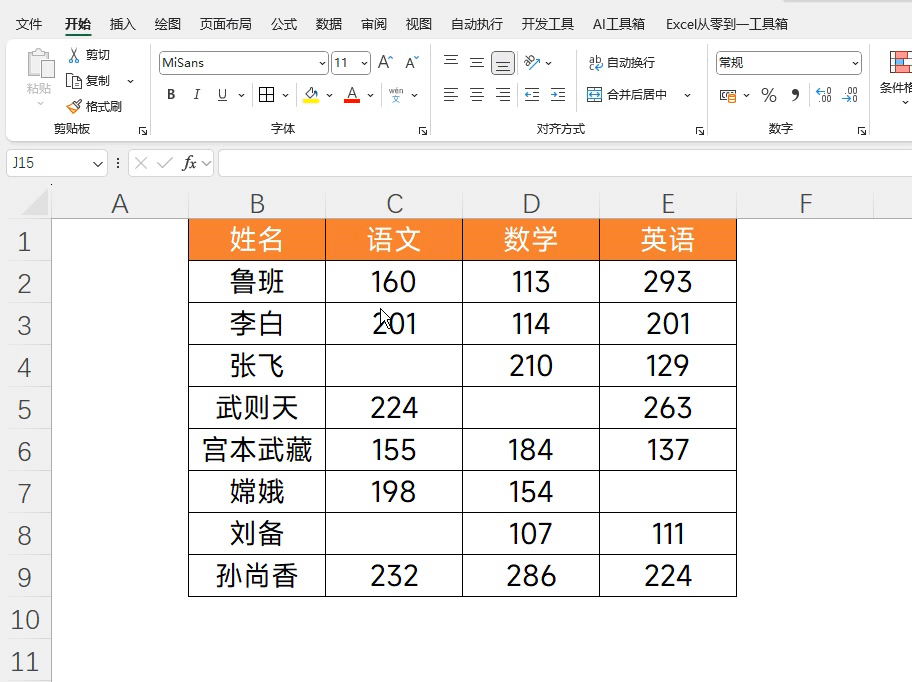
Task: Open the text orientation dropdown arrow
Action: pos(548,63)
